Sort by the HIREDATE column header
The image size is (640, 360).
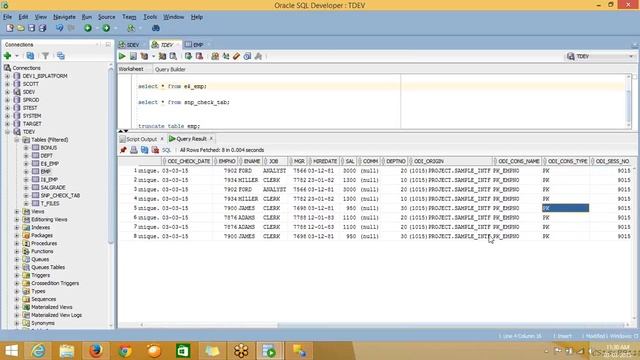[x=324, y=161]
